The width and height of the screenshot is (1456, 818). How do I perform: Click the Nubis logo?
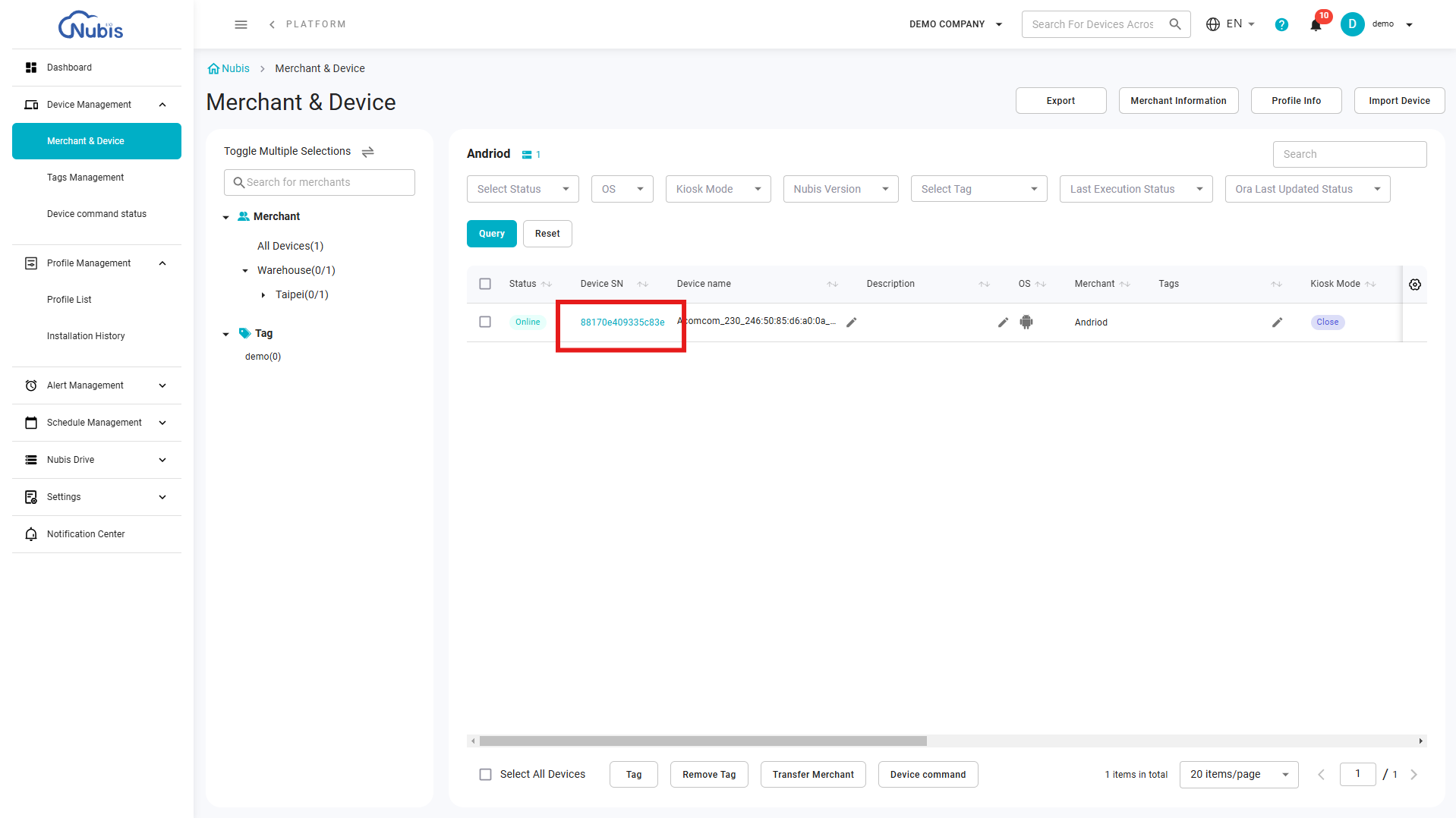[90, 25]
